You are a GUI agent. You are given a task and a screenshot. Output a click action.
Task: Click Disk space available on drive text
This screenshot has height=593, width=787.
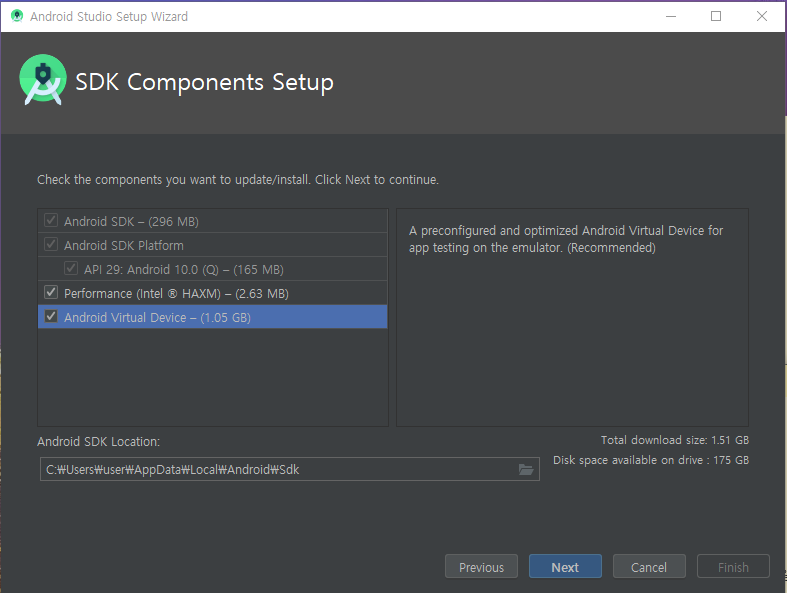pos(651,460)
